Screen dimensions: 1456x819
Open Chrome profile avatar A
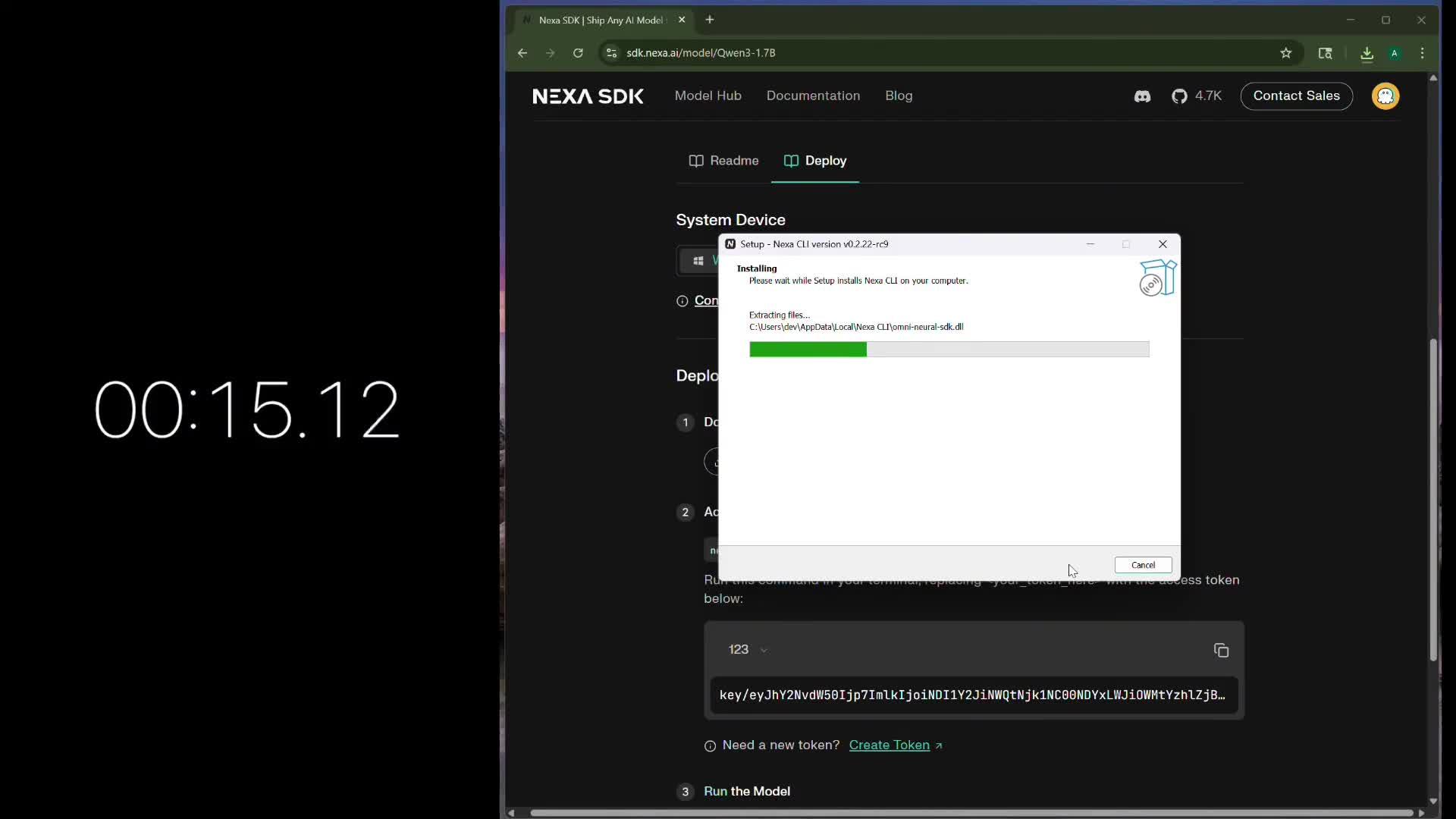(1395, 53)
